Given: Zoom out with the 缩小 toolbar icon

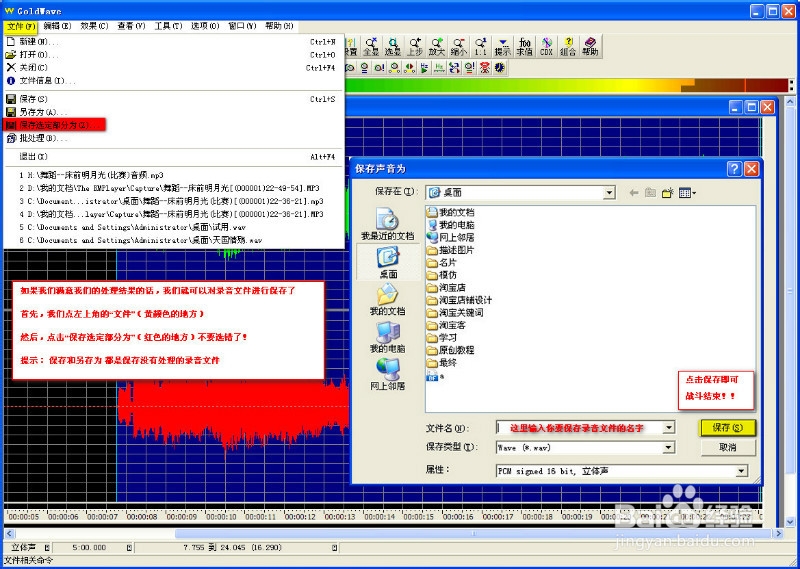Looking at the screenshot, I should point(459,46).
